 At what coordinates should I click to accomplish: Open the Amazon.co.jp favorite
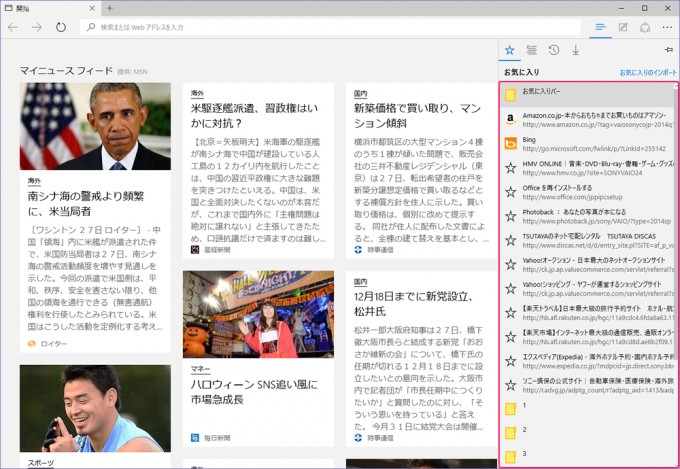click(x=588, y=119)
